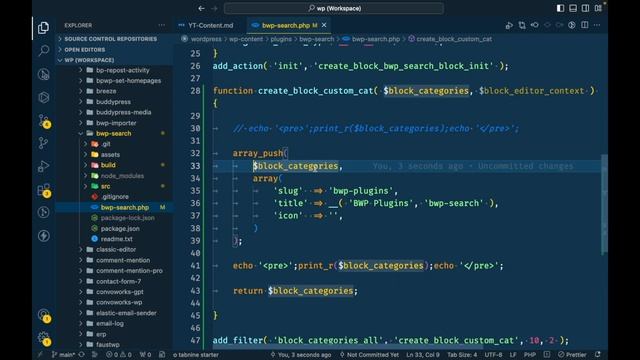
Task: Click Prettier status bar item
Action: point(572,355)
